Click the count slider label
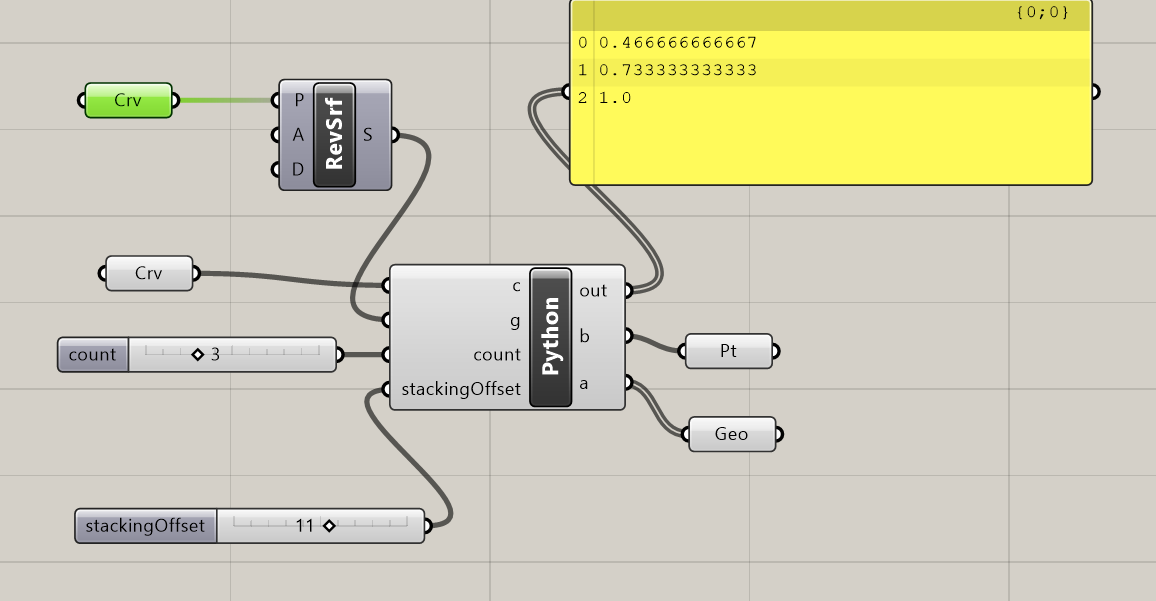 point(92,354)
